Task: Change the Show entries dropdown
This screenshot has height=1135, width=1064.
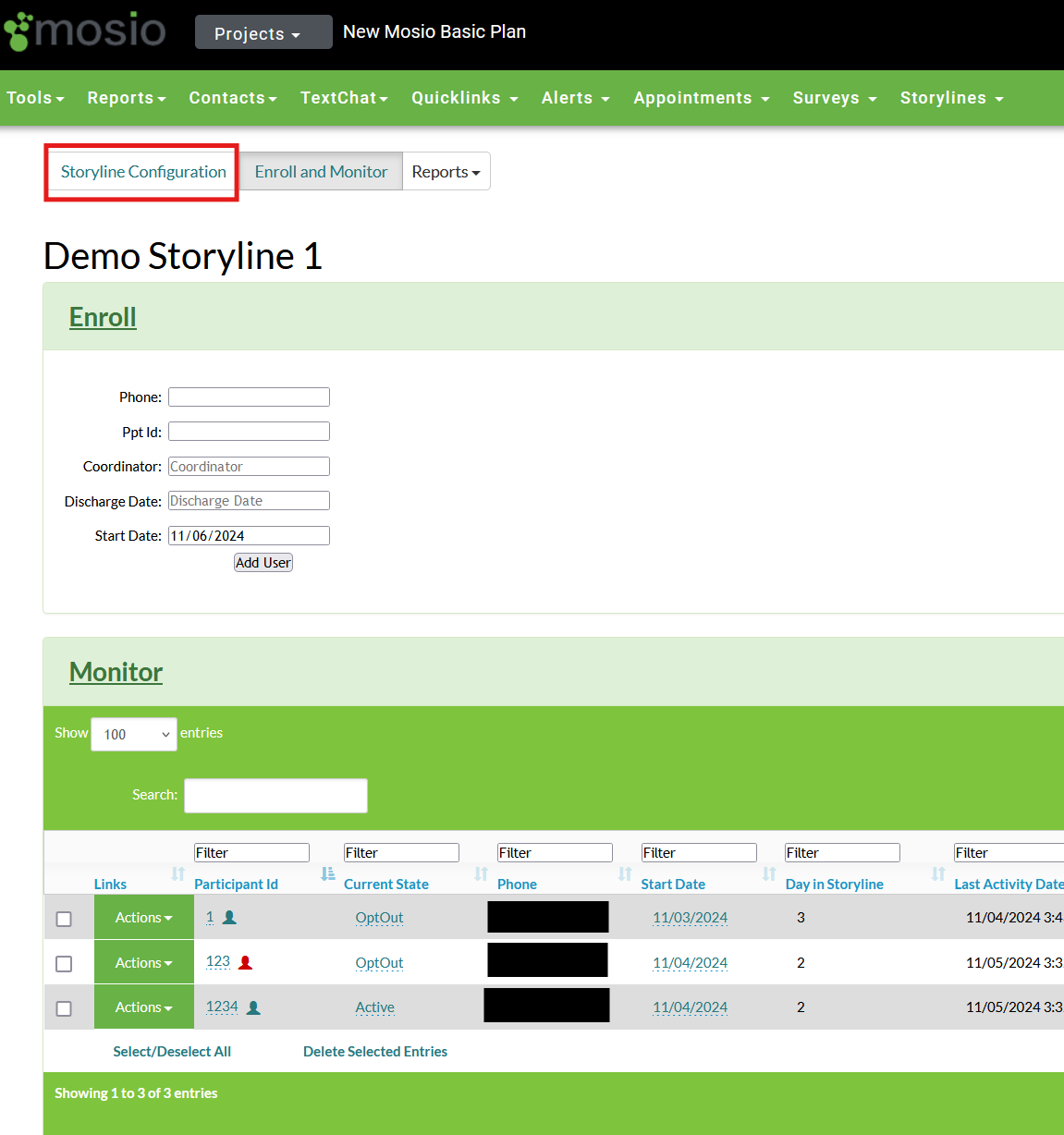Action: pos(134,735)
